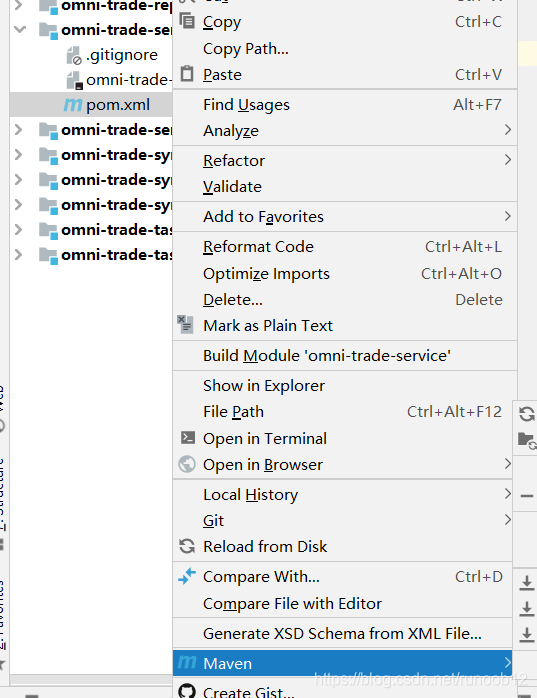This screenshot has height=698, width=537.
Task: Open the Maven submenu
Action: pos(342,663)
